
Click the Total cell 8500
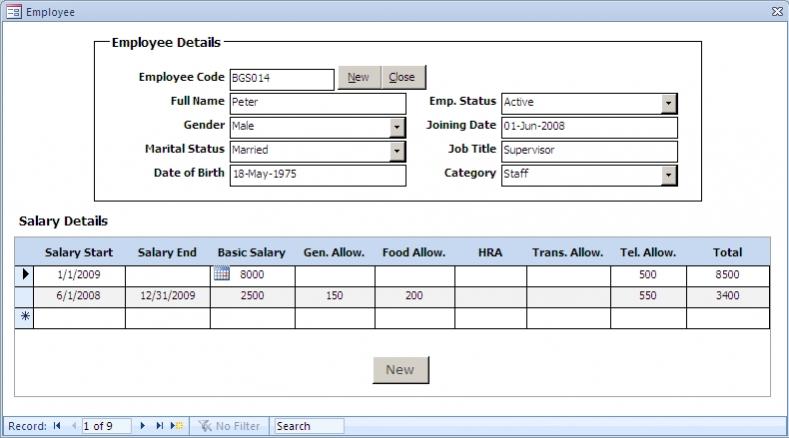click(728, 275)
